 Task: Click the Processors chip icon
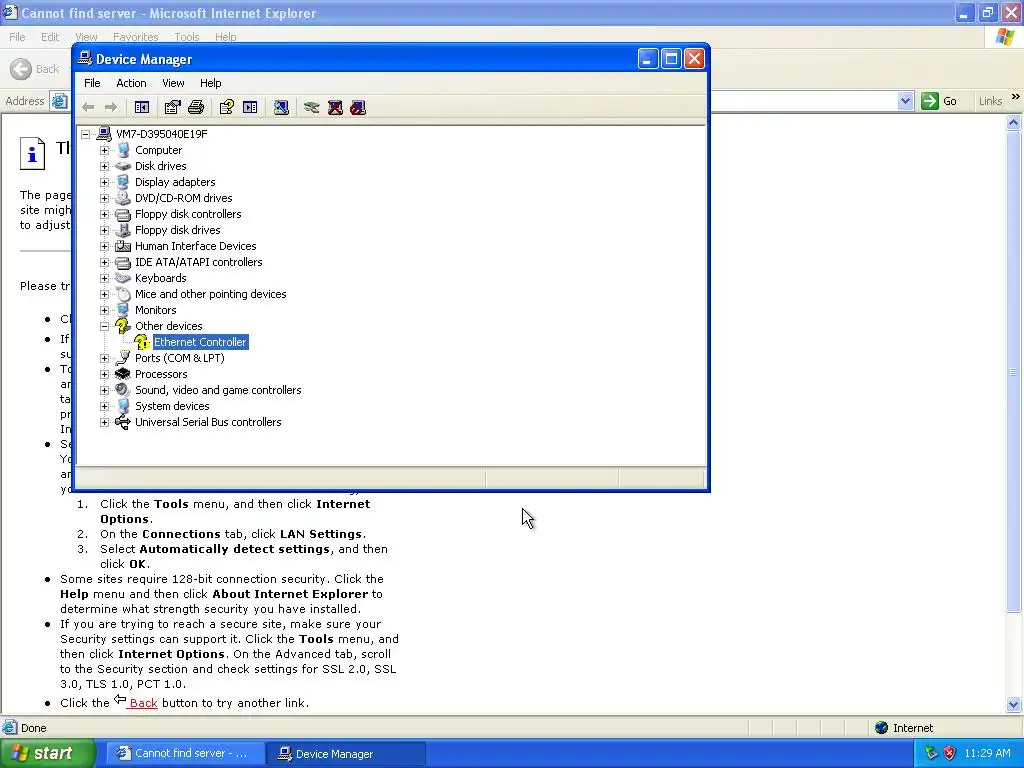123,374
